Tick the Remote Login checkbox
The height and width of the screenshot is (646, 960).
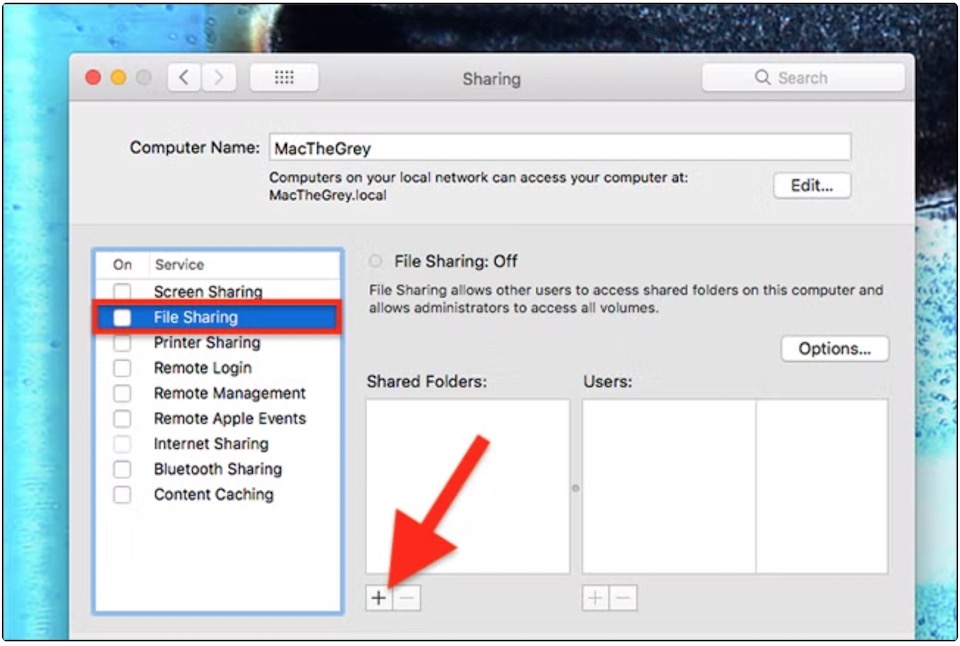(x=122, y=367)
